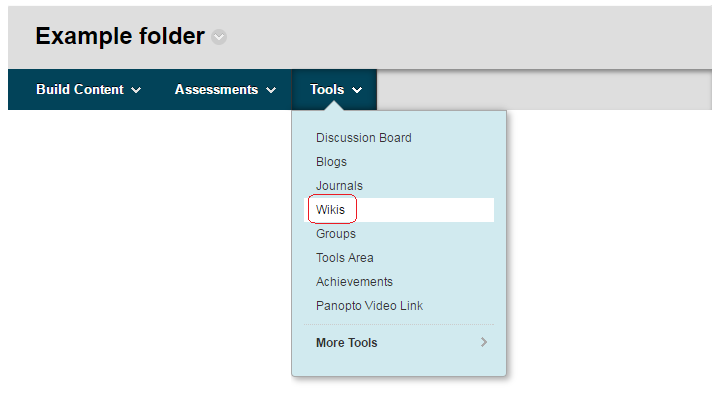728x410 pixels.
Task: Open the Build Content dropdown menu
Action: point(88,90)
